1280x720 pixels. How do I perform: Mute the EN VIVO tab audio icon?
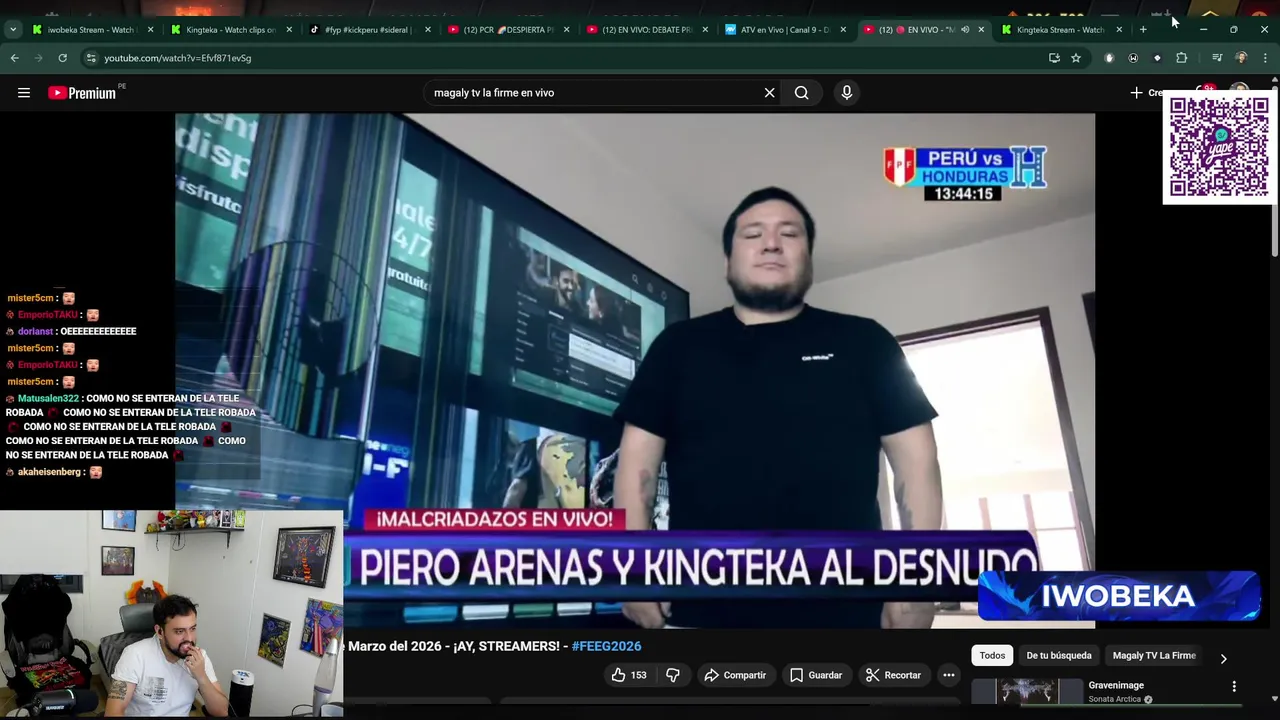(965, 29)
